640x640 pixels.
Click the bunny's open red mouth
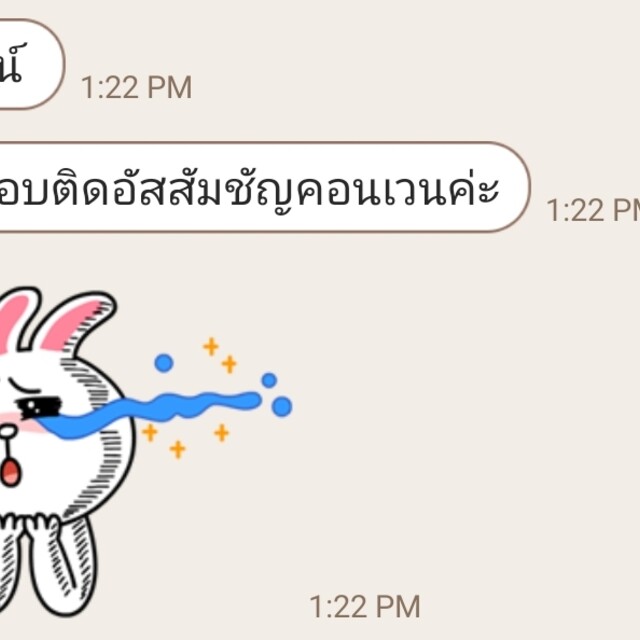tap(11, 471)
